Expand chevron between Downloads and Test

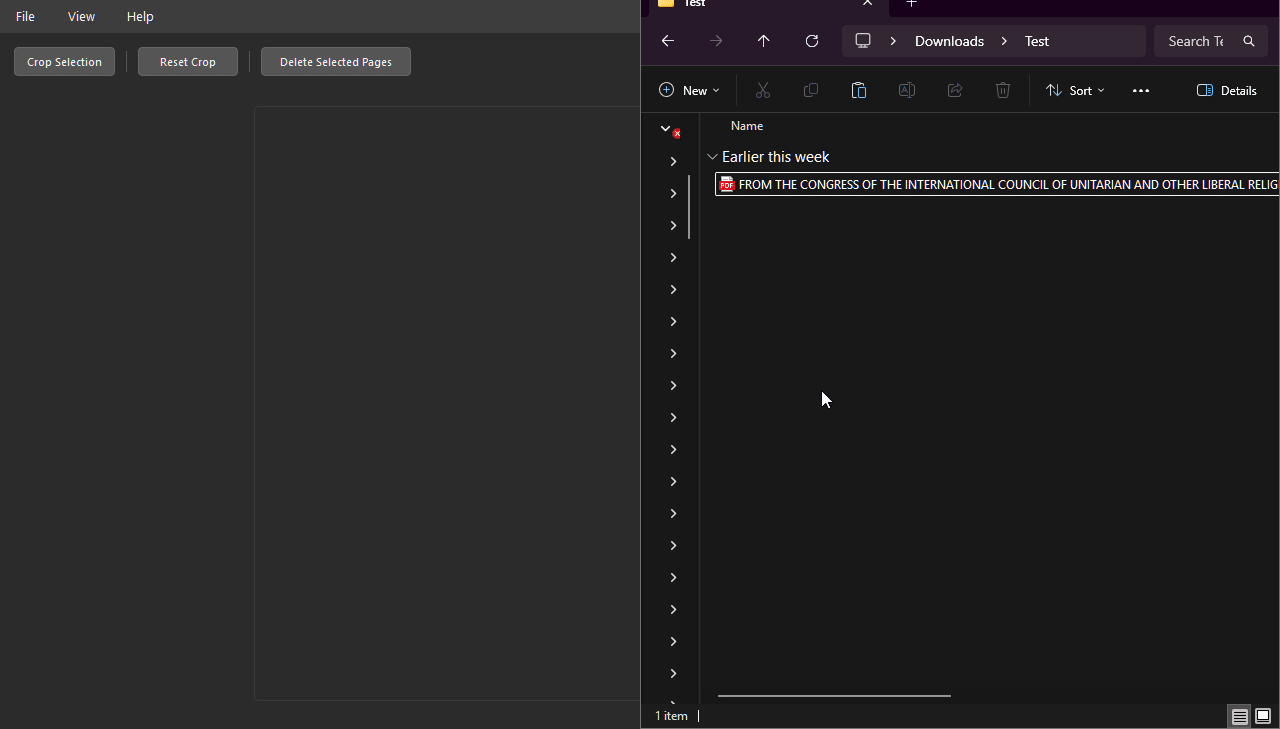coord(1004,41)
